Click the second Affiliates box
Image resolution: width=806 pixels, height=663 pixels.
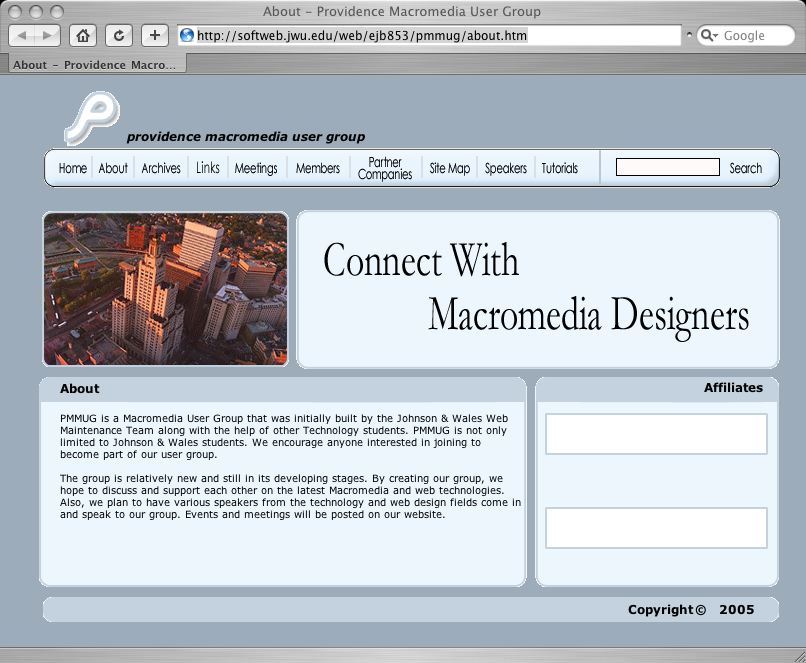coord(656,528)
